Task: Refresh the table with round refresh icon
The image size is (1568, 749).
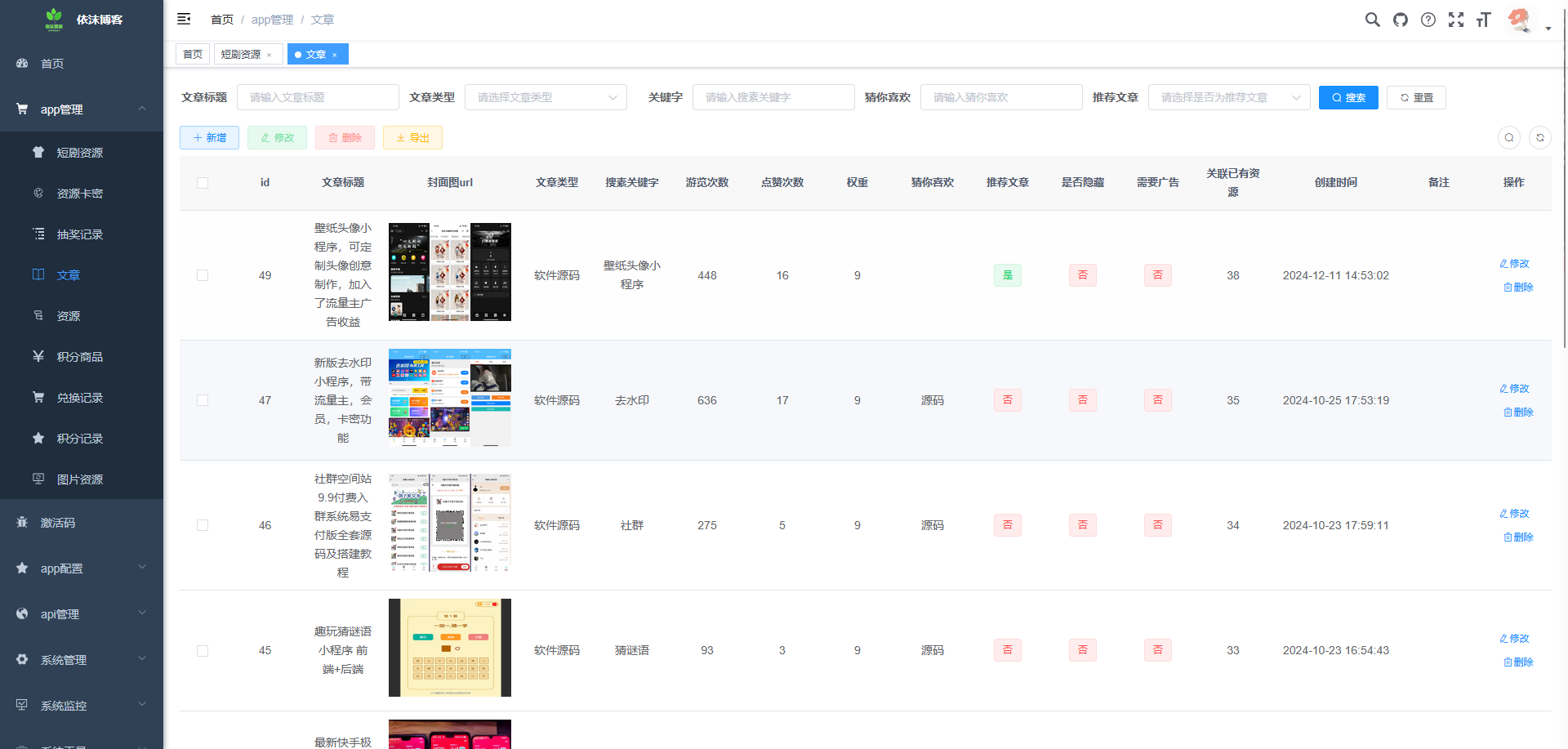Action: (1540, 137)
